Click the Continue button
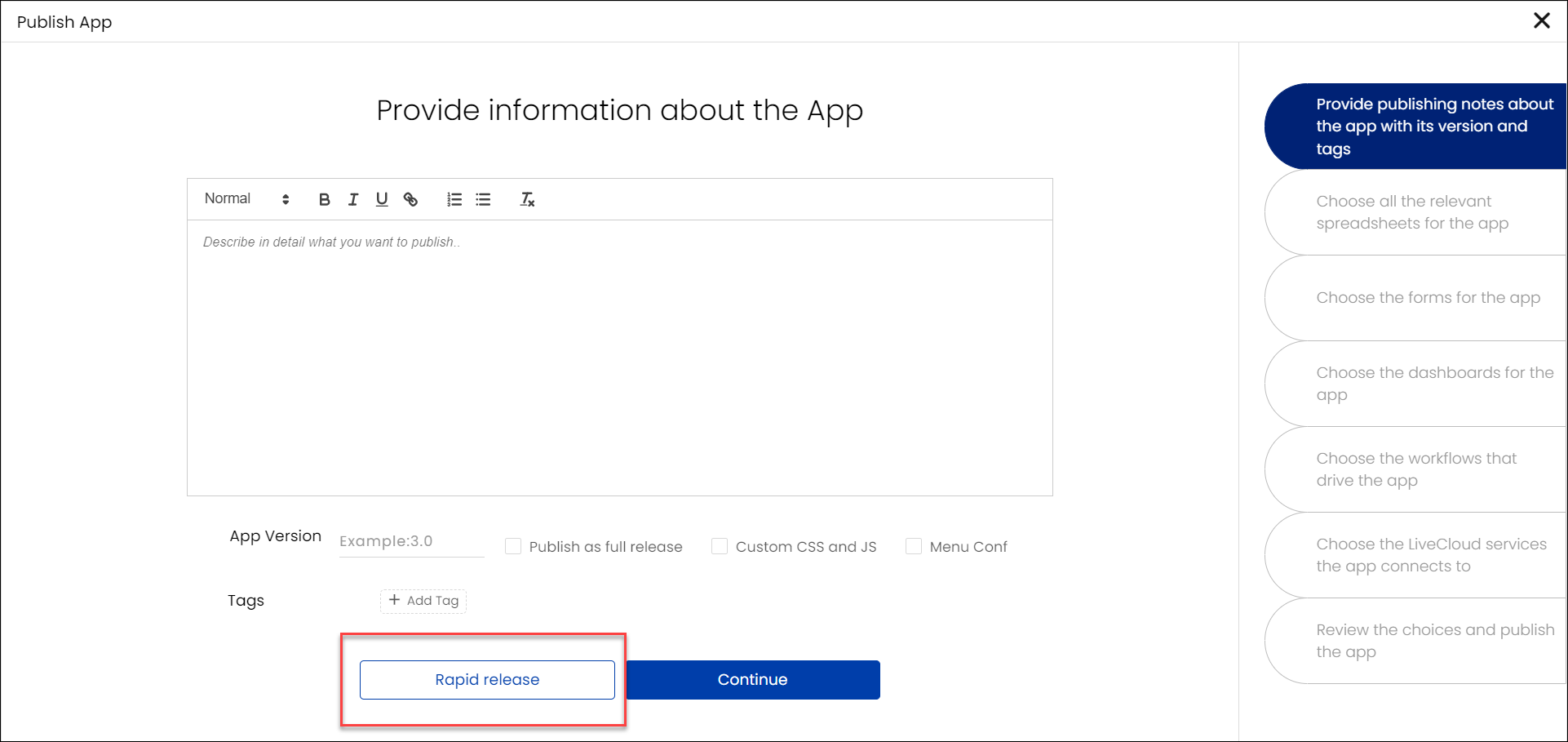 click(752, 680)
